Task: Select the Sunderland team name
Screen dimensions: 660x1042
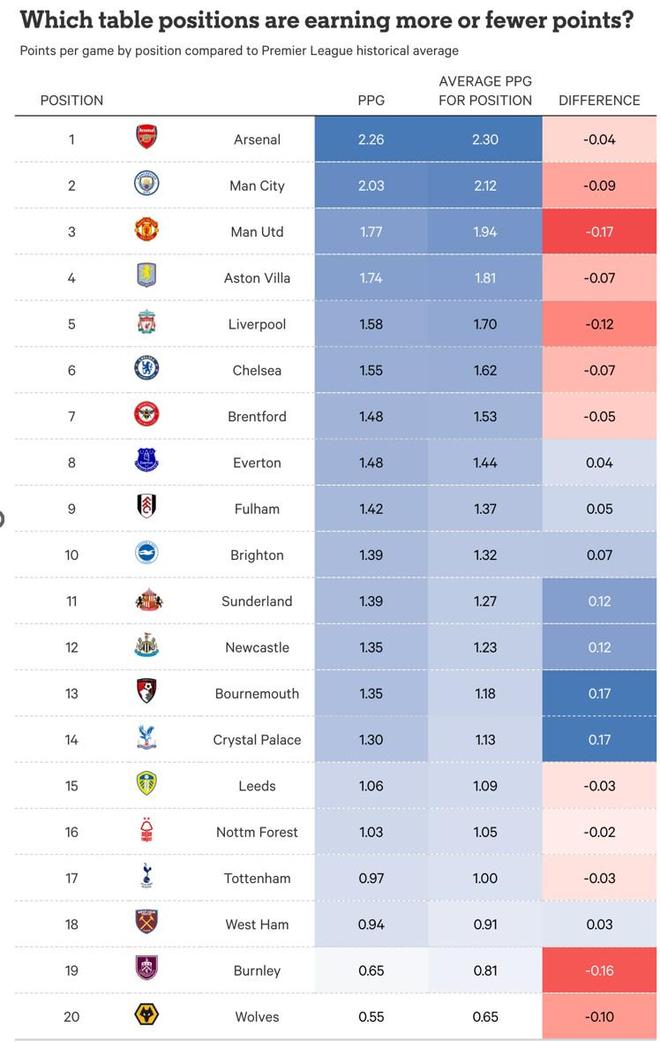Action: click(x=257, y=601)
